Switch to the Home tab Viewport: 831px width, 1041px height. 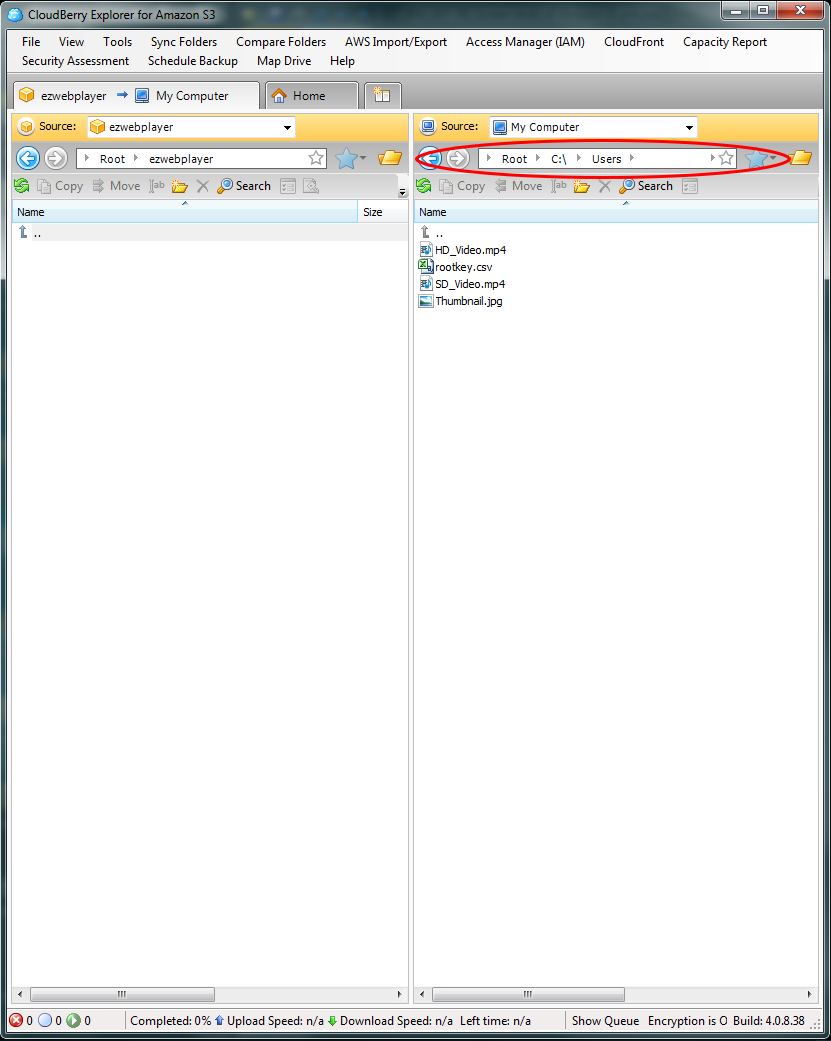311,96
